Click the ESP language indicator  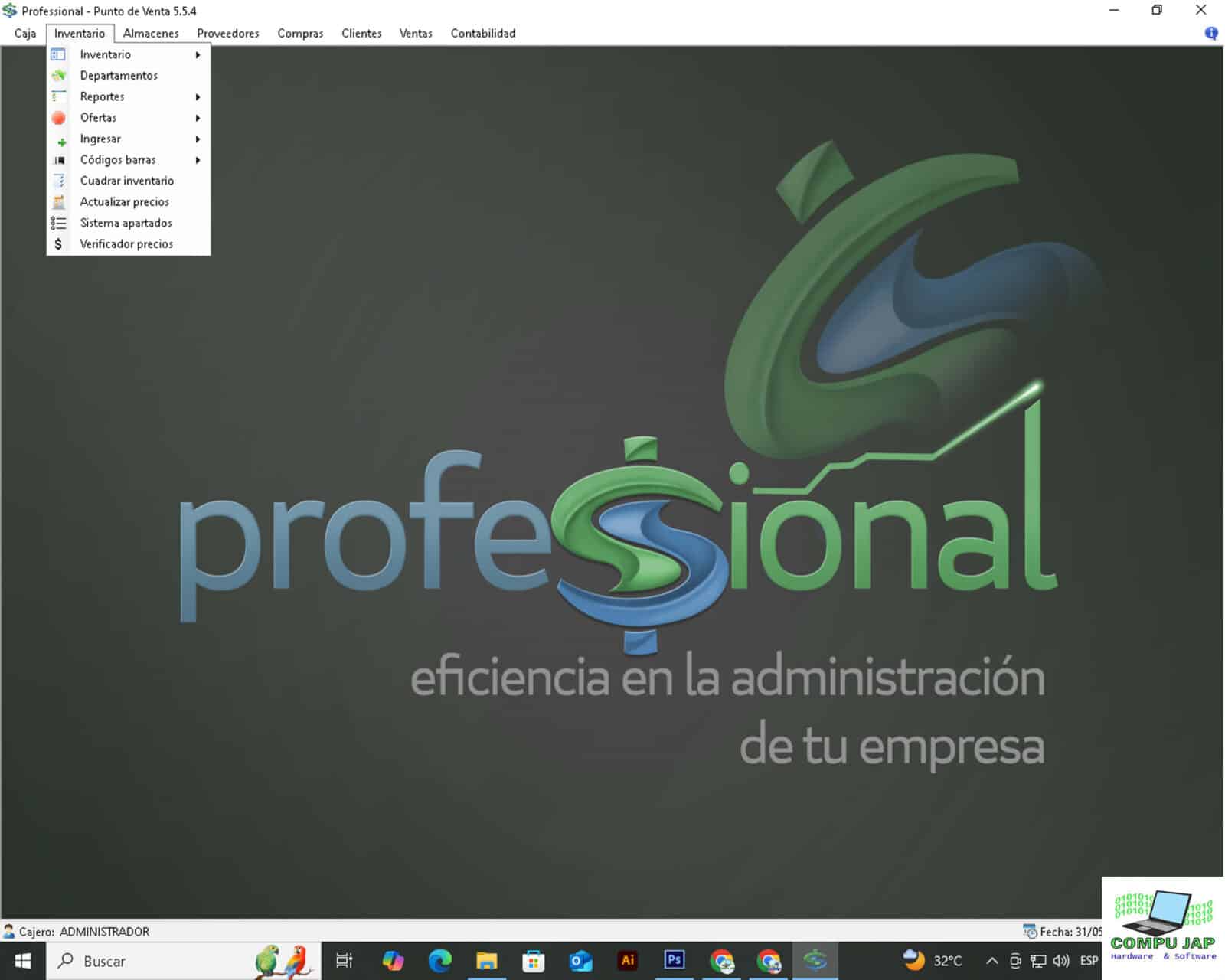click(x=1089, y=960)
